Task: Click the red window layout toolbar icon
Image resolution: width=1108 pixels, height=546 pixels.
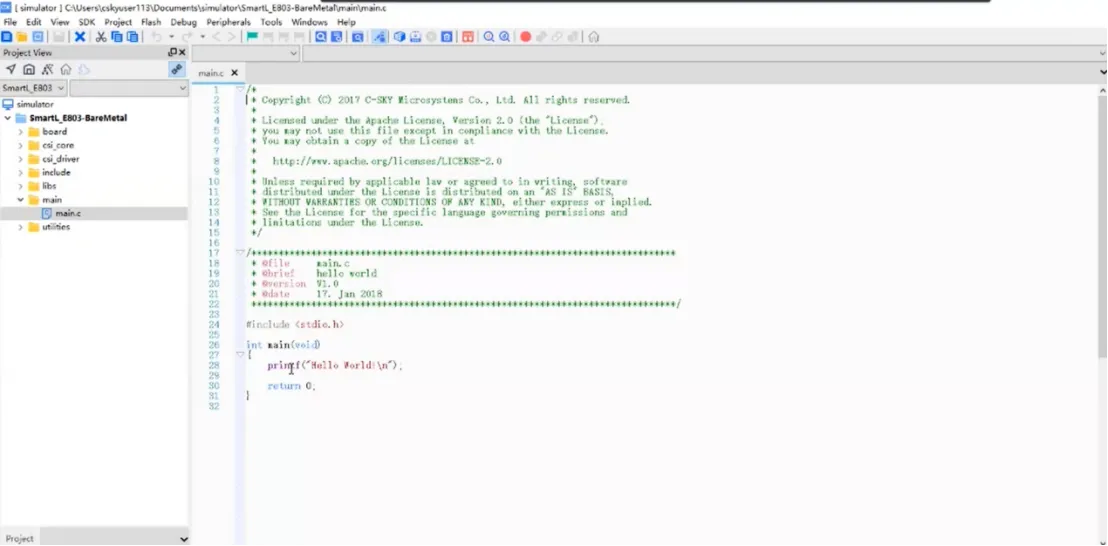Action: [468, 37]
